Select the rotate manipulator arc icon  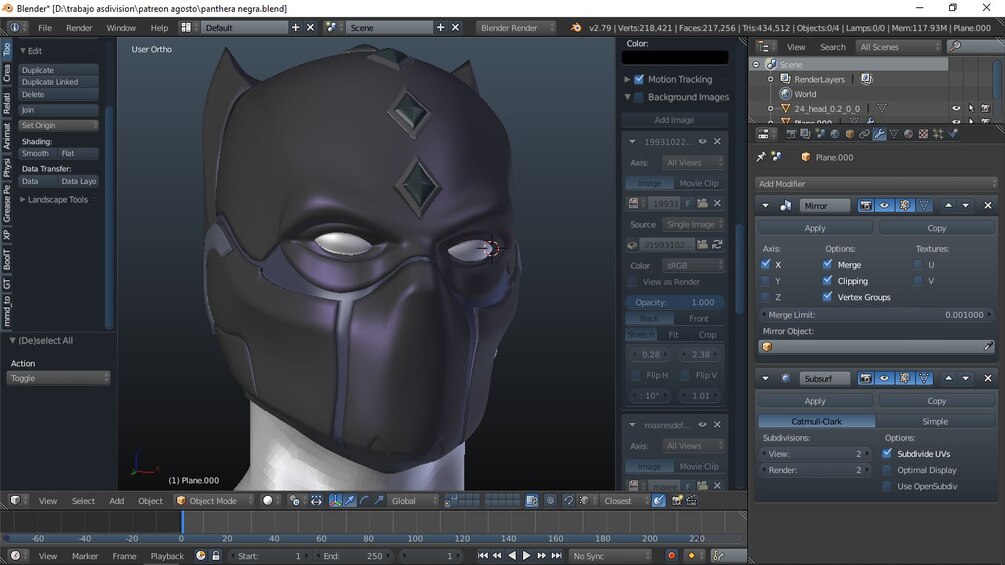point(364,501)
